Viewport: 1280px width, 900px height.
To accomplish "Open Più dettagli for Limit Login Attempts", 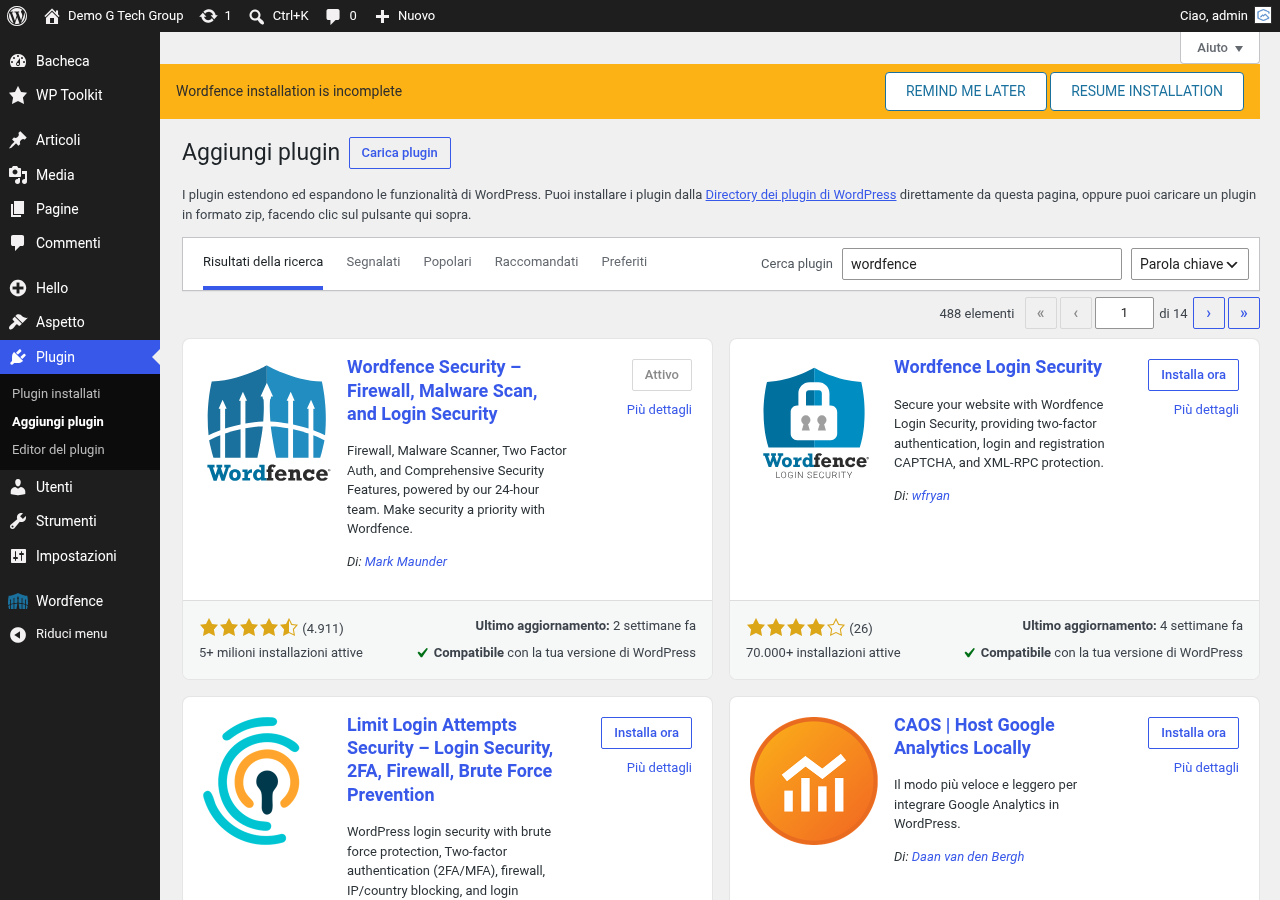I will click(x=659, y=768).
